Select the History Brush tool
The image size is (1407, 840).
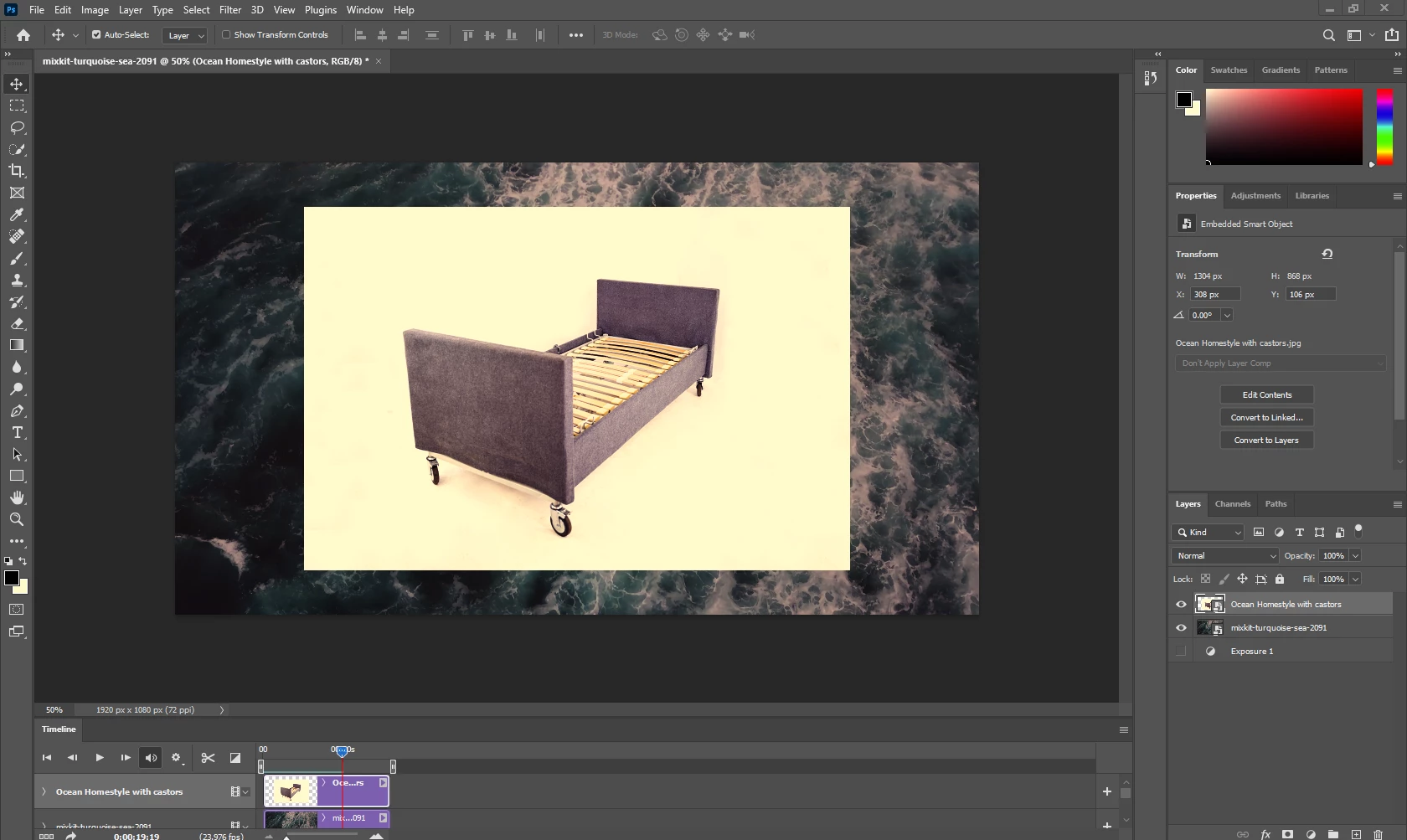click(17, 301)
